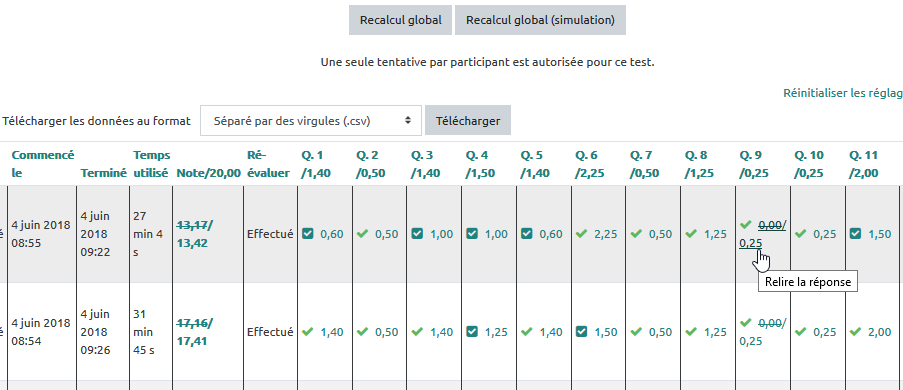Click first row Q. 4 checkbox-style grade icon
903x390 pixels.
[472, 233]
